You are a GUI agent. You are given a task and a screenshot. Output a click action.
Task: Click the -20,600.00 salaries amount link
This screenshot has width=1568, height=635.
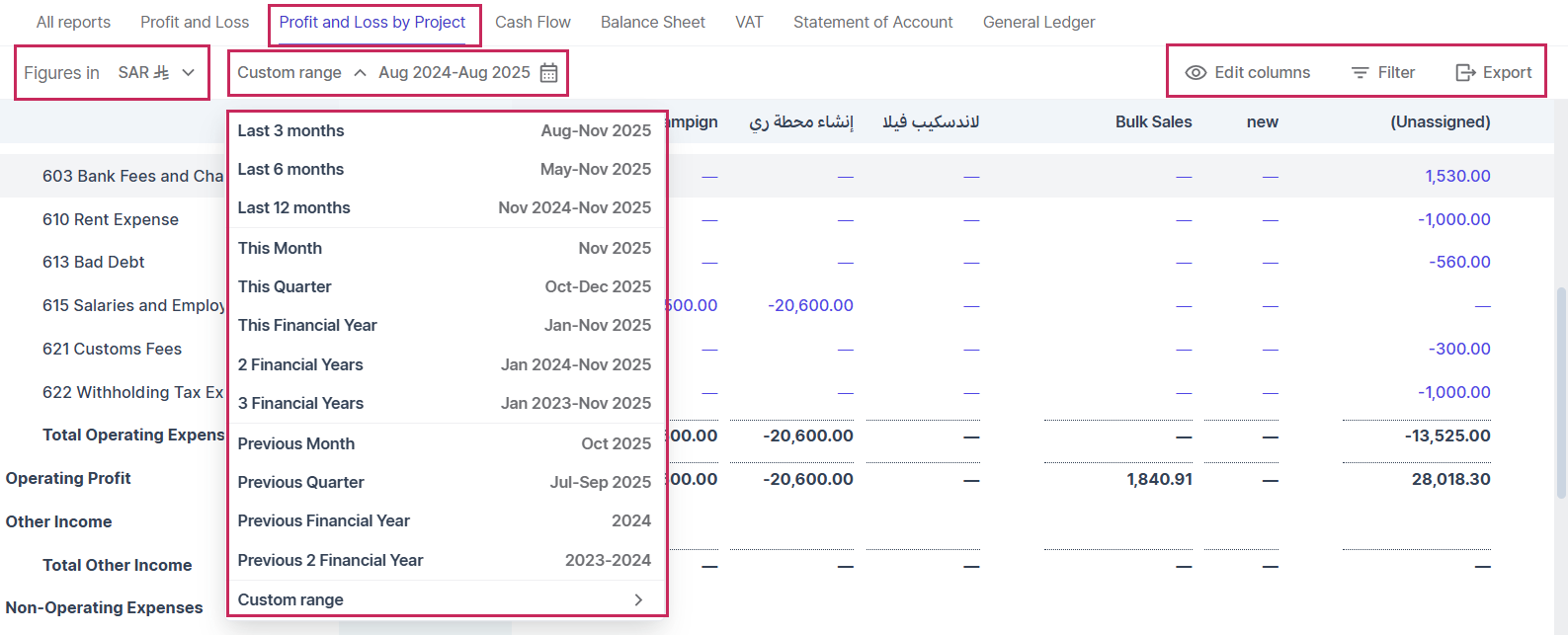[810, 305]
